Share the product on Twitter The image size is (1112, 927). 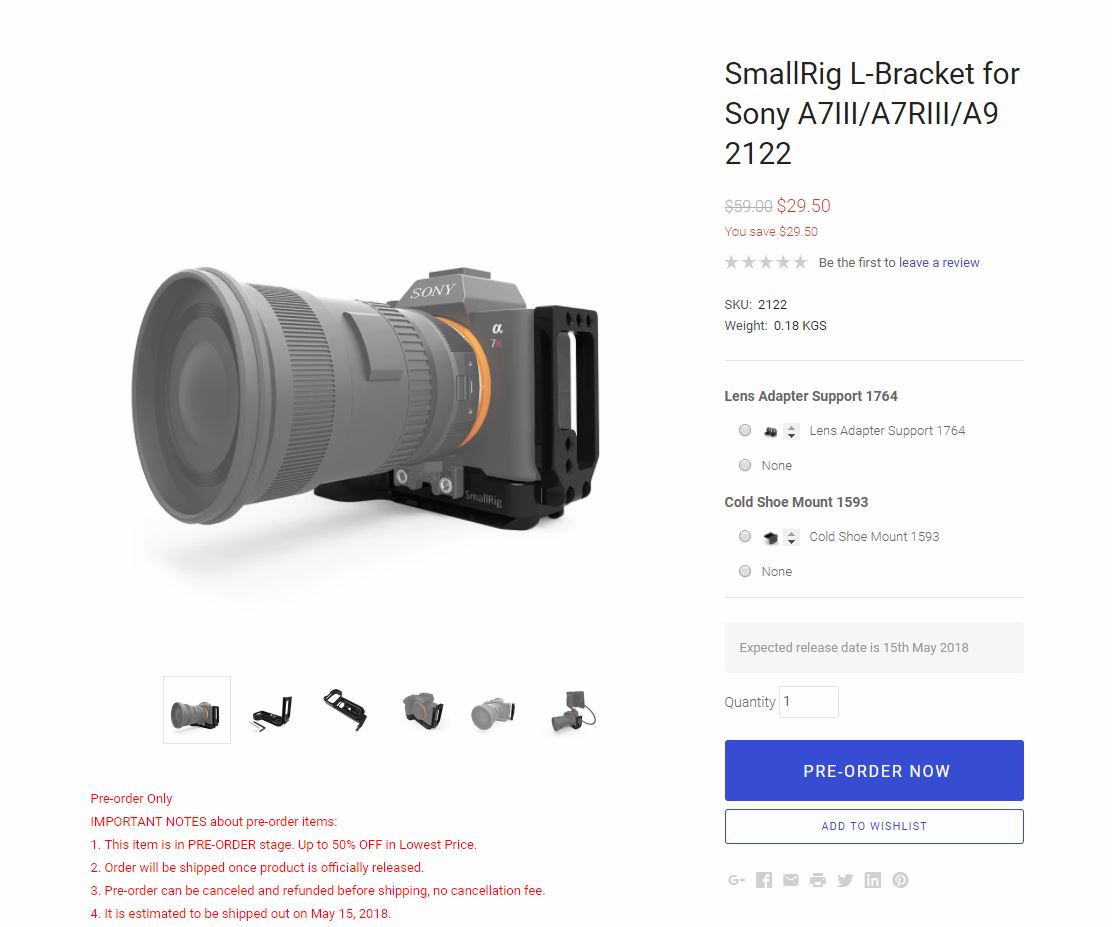click(845, 880)
